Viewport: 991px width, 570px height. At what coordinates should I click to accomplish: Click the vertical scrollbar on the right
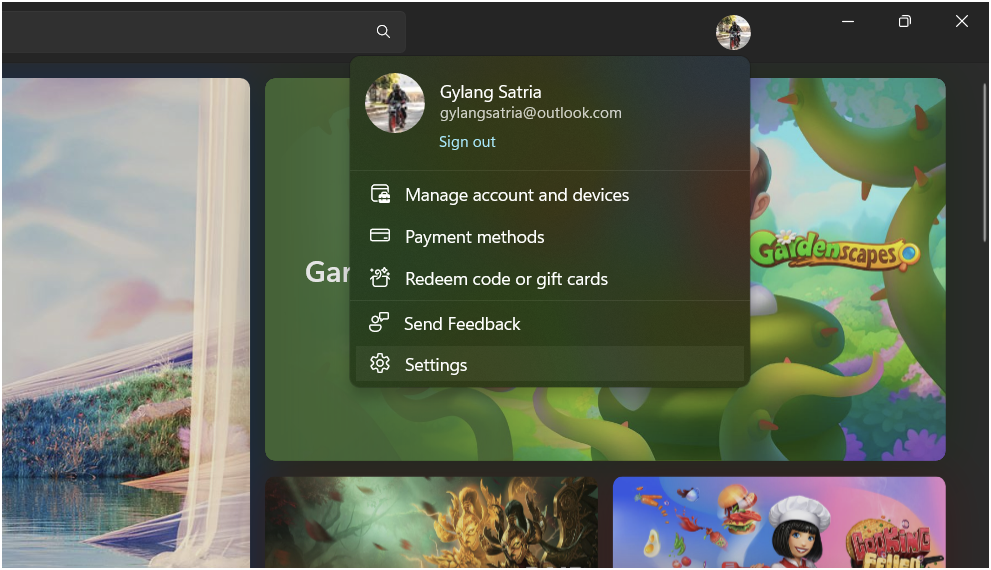coord(985,162)
